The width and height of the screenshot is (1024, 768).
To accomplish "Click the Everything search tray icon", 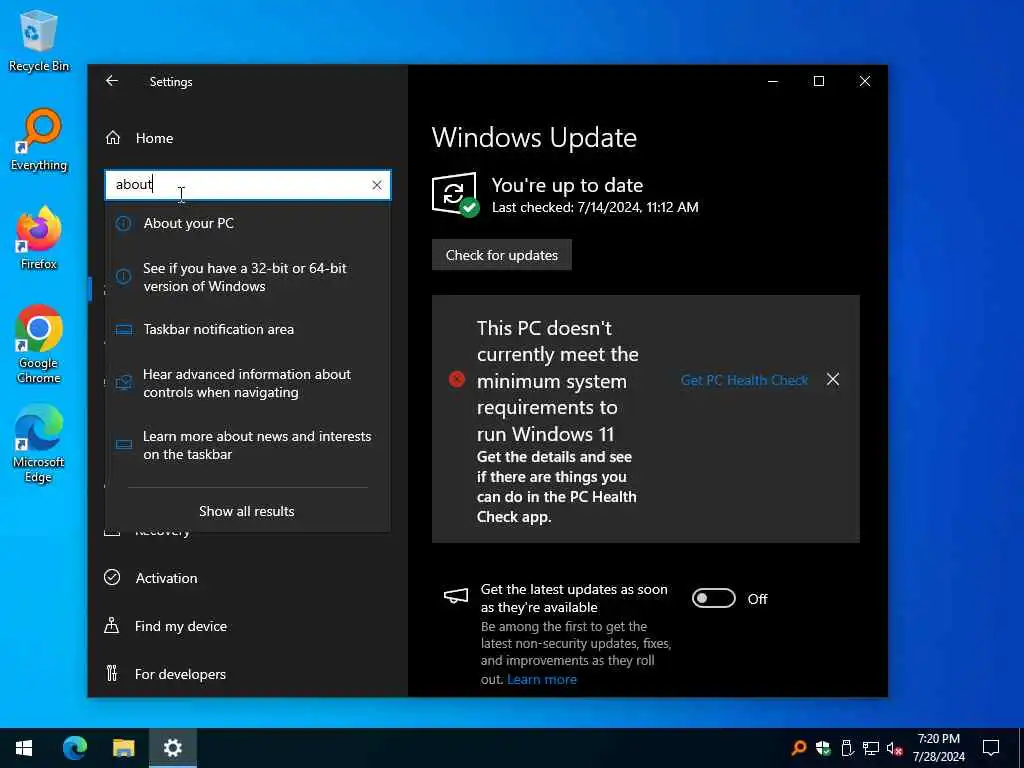I will pyautogui.click(x=799, y=748).
